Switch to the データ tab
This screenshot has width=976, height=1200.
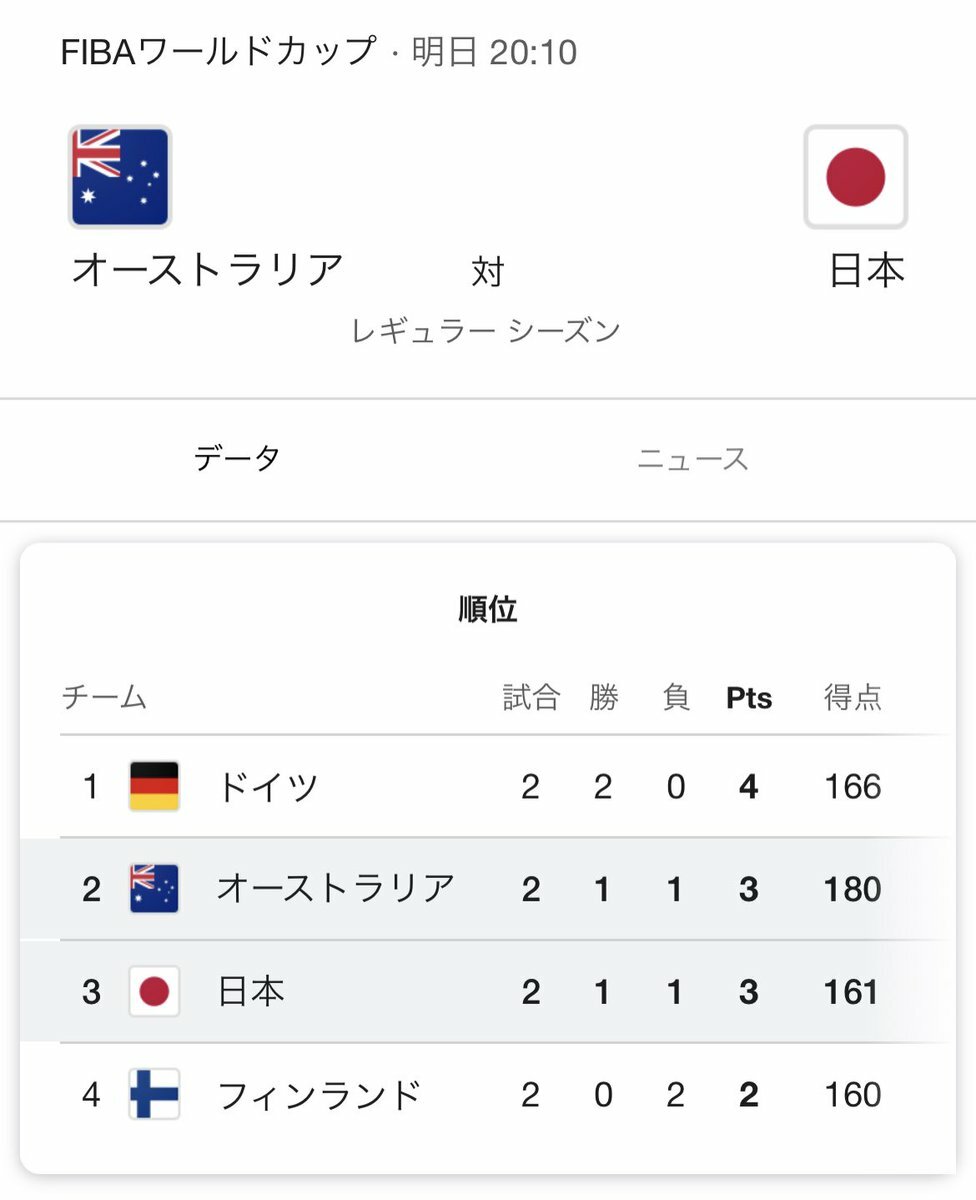(237, 459)
